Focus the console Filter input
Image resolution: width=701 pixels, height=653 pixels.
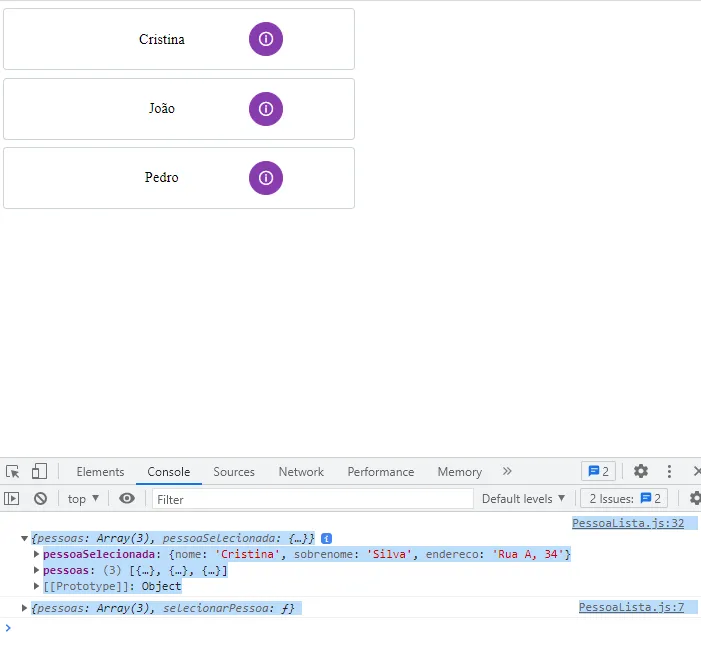tap(312, 499)
